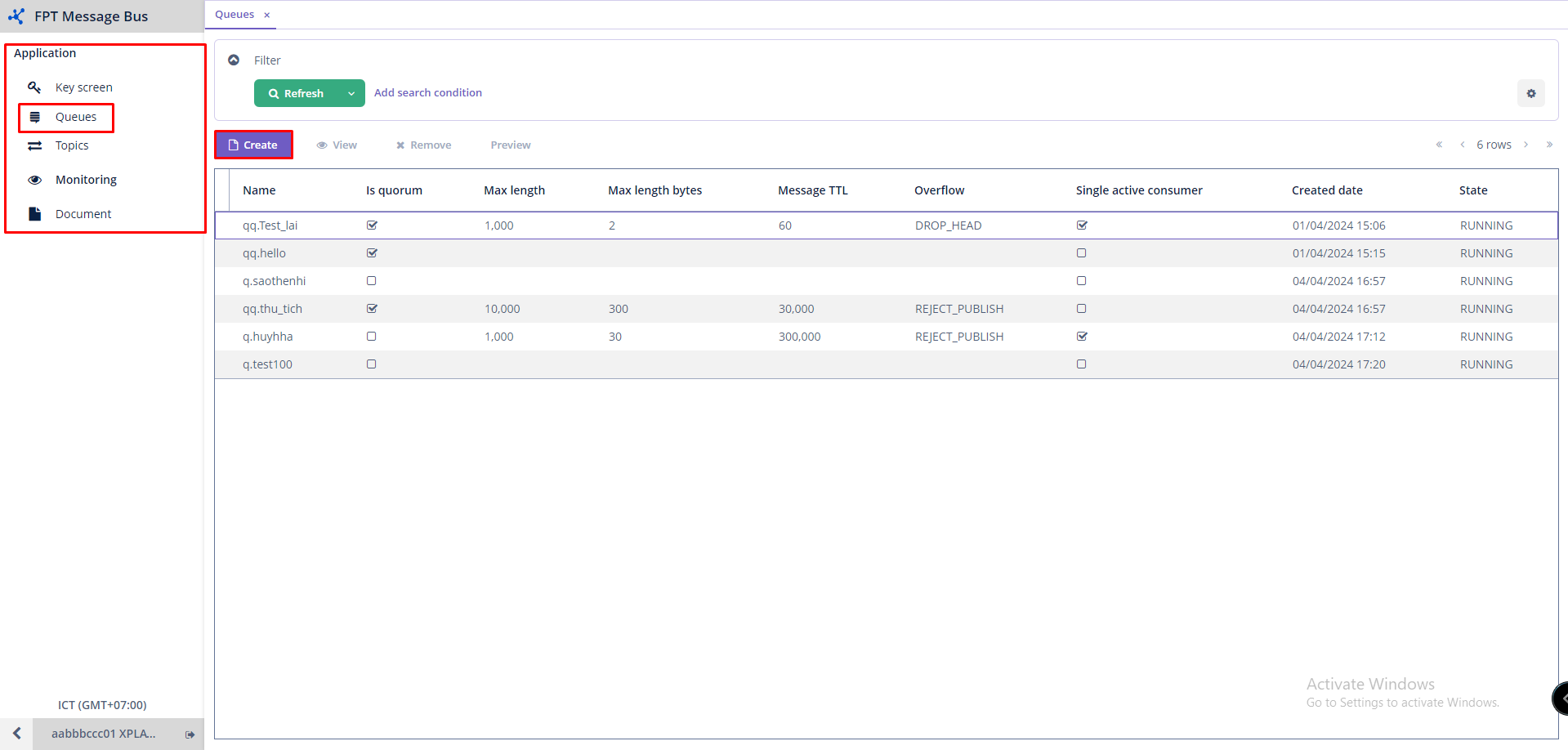Collapse the sidebar with left arrow
Viewport: 1568px width, 750px height.
point(16,734)
